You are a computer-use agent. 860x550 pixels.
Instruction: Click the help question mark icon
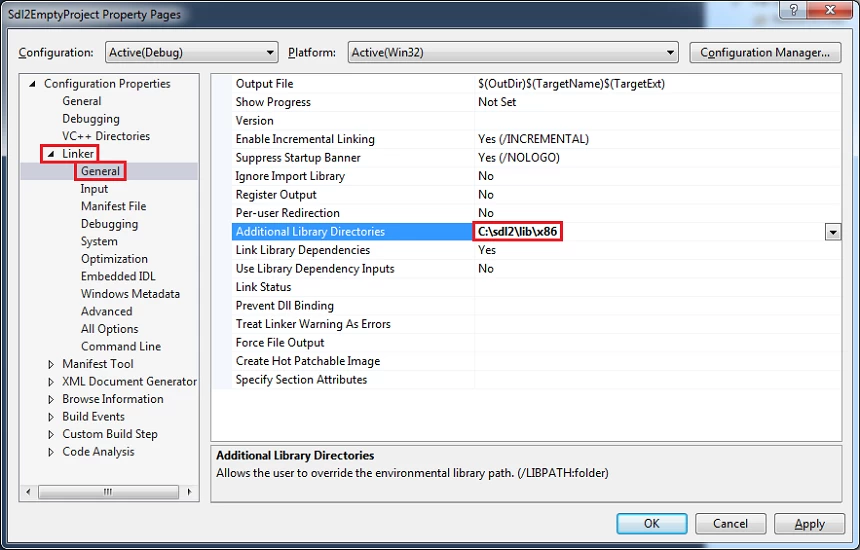pyautogui.click(x=793, y=10)
